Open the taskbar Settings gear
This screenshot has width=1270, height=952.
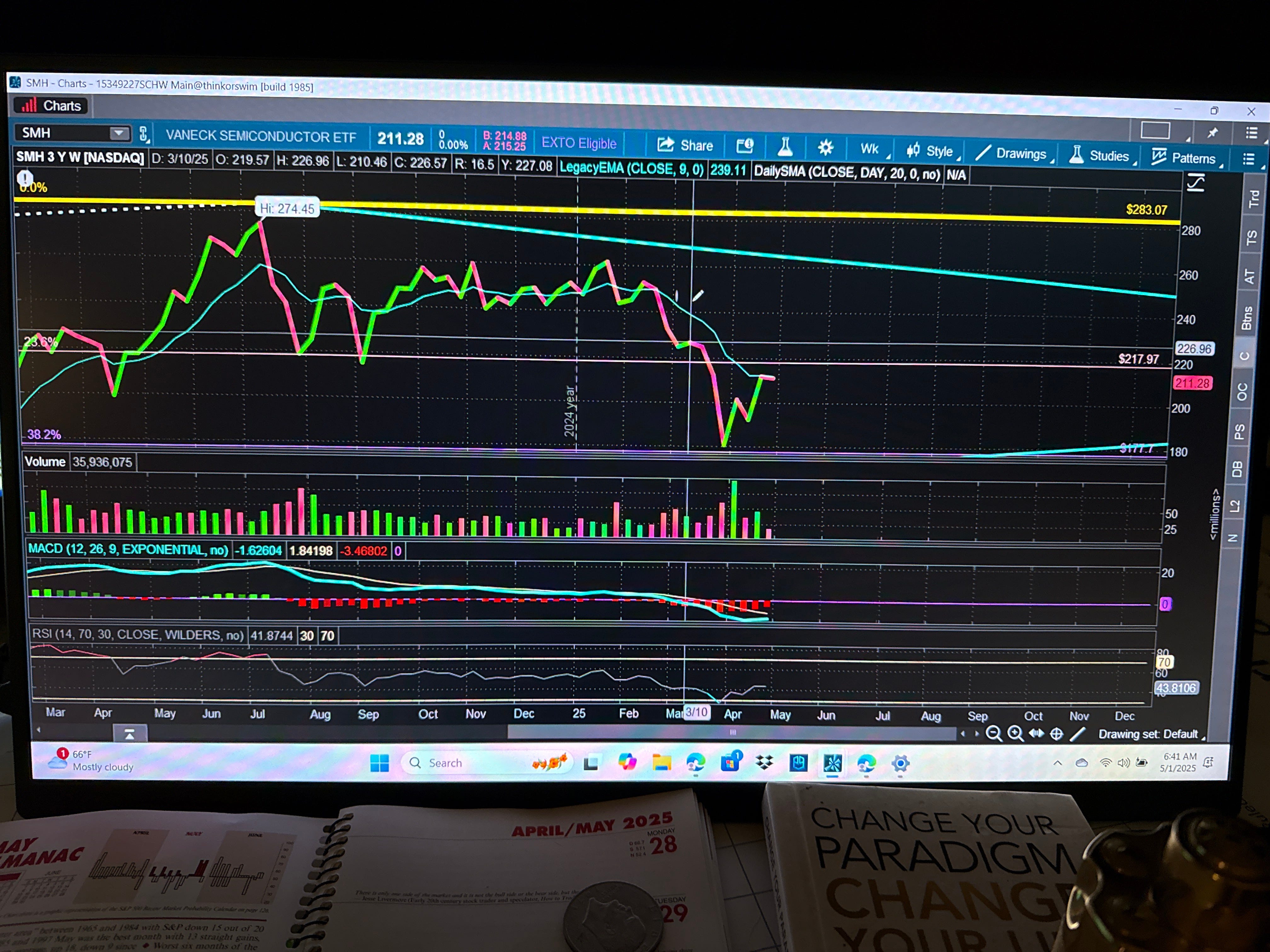(x=900, y=764)
